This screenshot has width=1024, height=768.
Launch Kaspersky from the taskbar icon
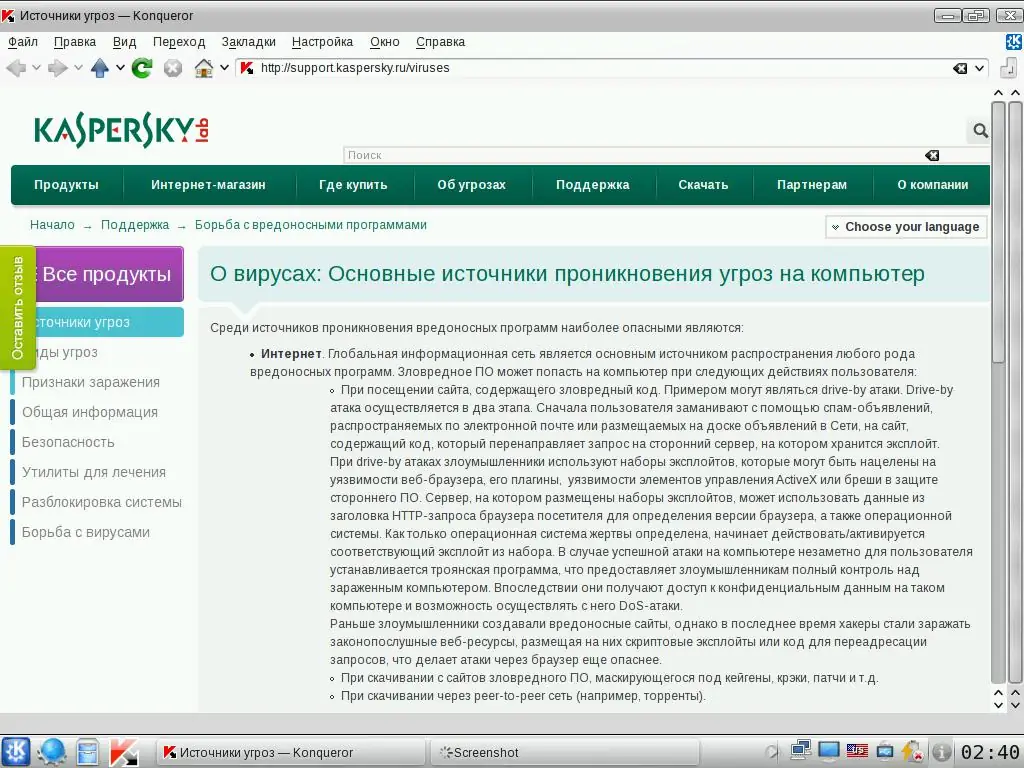pos(124,751)
